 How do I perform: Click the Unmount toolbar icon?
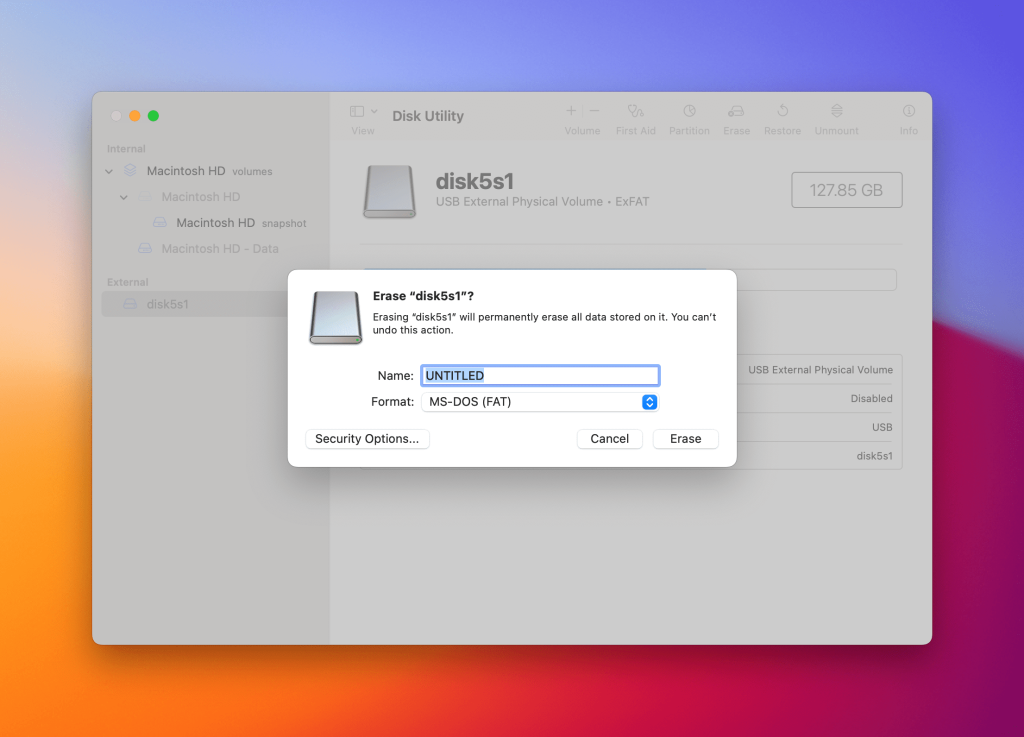837,111
